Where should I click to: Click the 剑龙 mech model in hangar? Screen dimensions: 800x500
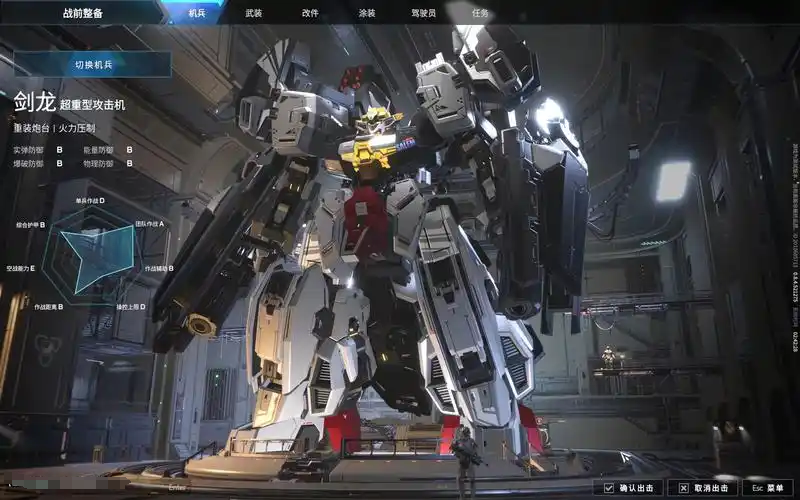pyautogui.click(x=372, y=245)
